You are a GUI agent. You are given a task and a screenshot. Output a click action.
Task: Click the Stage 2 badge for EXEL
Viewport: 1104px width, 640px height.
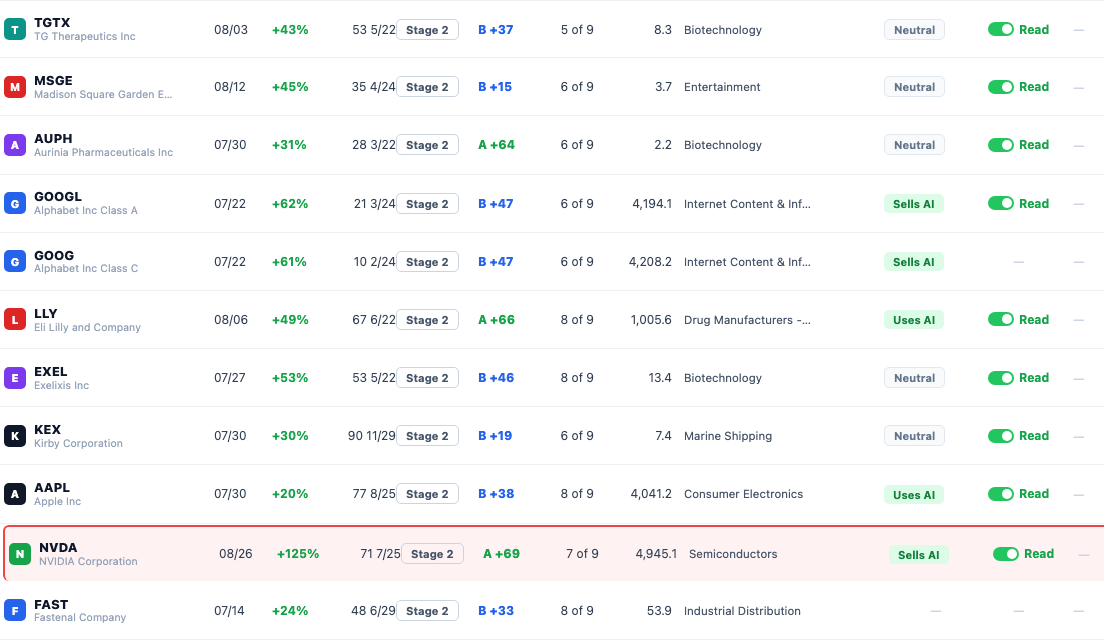click(x=427, y=378)
